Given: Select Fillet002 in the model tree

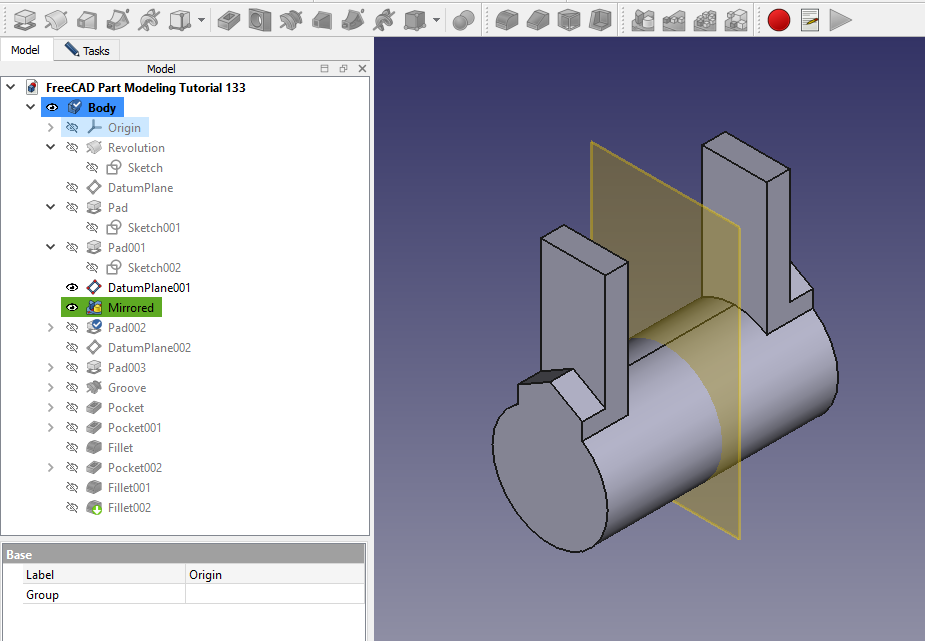Looking at the screenshot, I should 129,508.
